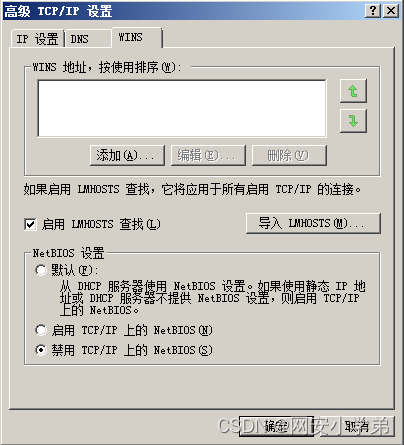Open the 导入 LMHOSTS dialog button
404x445 pixels.
pos(313,223)
